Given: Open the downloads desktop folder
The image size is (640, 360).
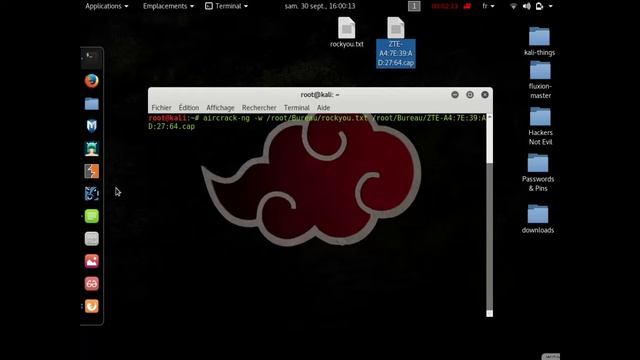Looking at the screenshot, I should point(538,219).
